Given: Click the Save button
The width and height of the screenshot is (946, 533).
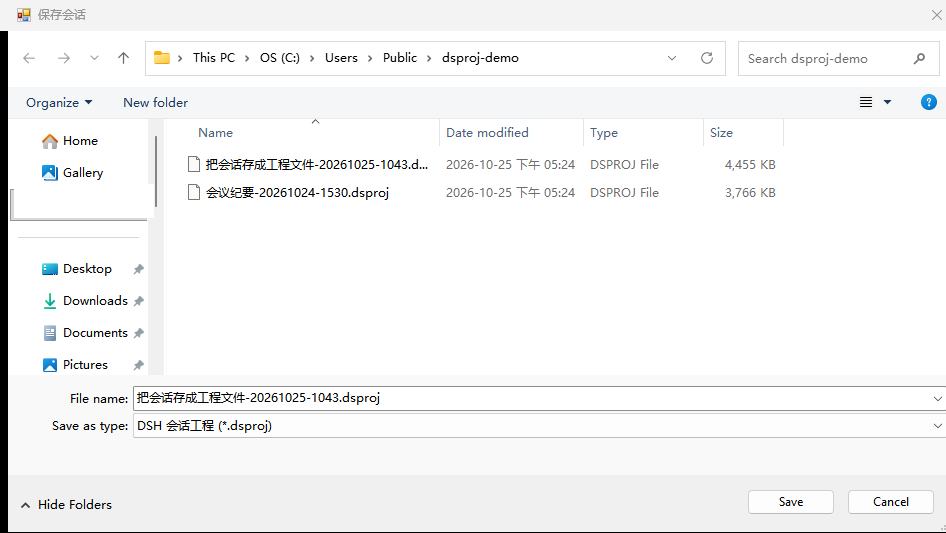Looking at the screenshot, I should click(x=791, y=502).
